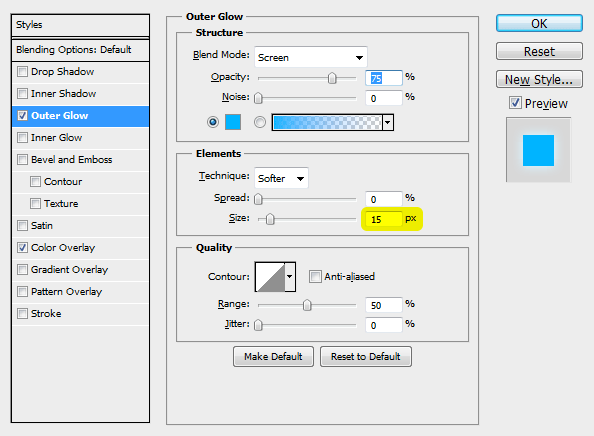Click the Opacity slider handle

point(332,78)
